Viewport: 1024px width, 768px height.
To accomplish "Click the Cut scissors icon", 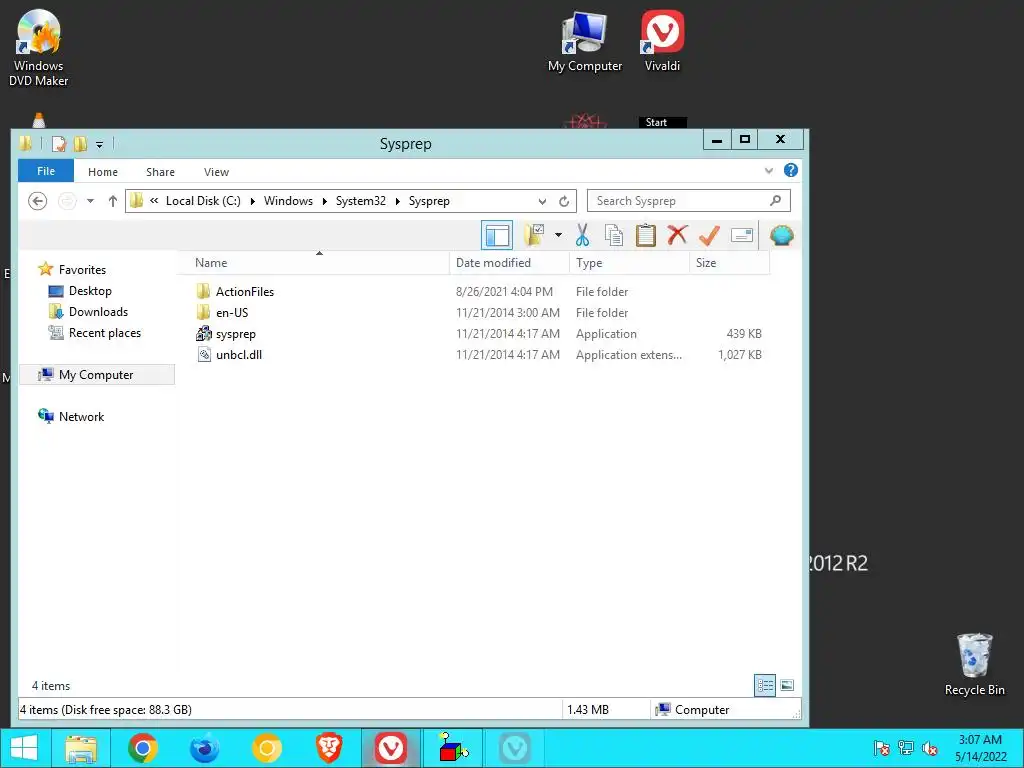I will pos(582,235).
